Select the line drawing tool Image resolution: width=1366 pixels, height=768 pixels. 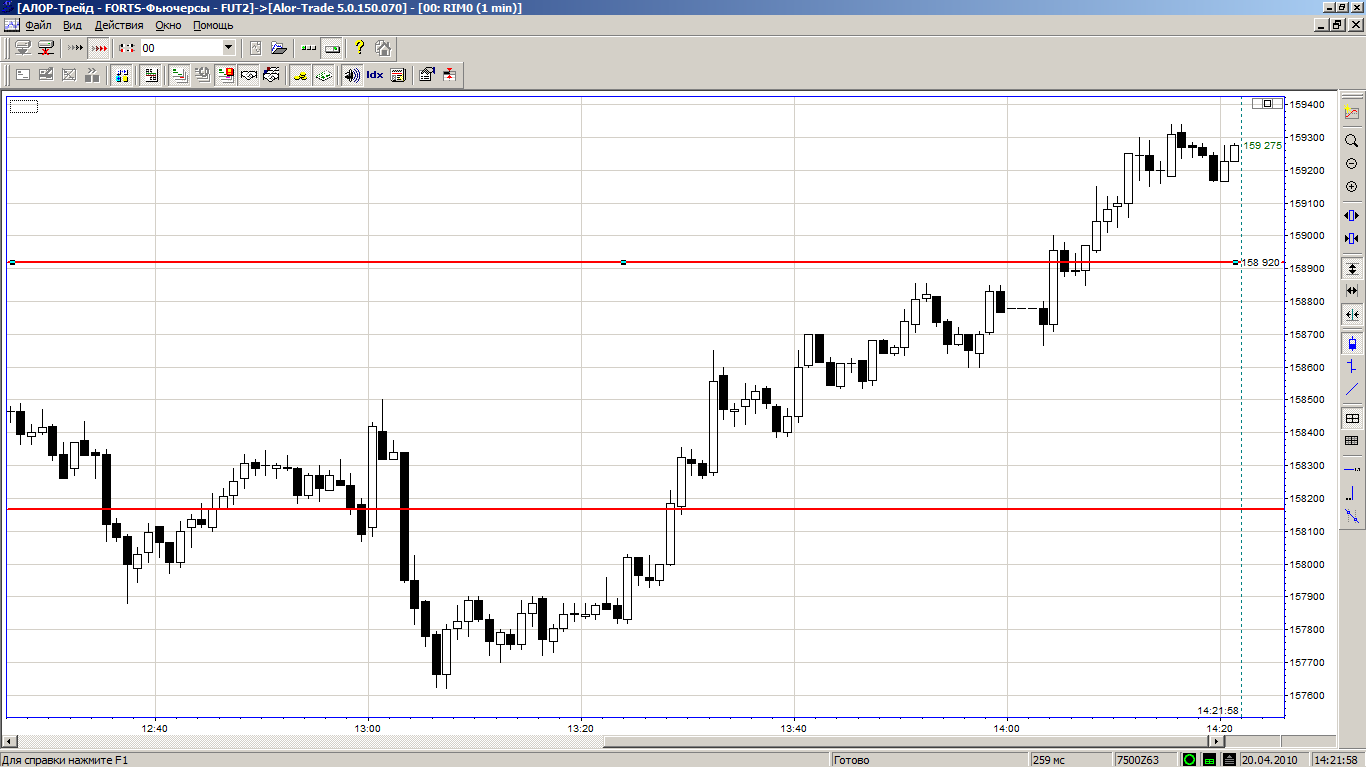[x=1352, y=390]
